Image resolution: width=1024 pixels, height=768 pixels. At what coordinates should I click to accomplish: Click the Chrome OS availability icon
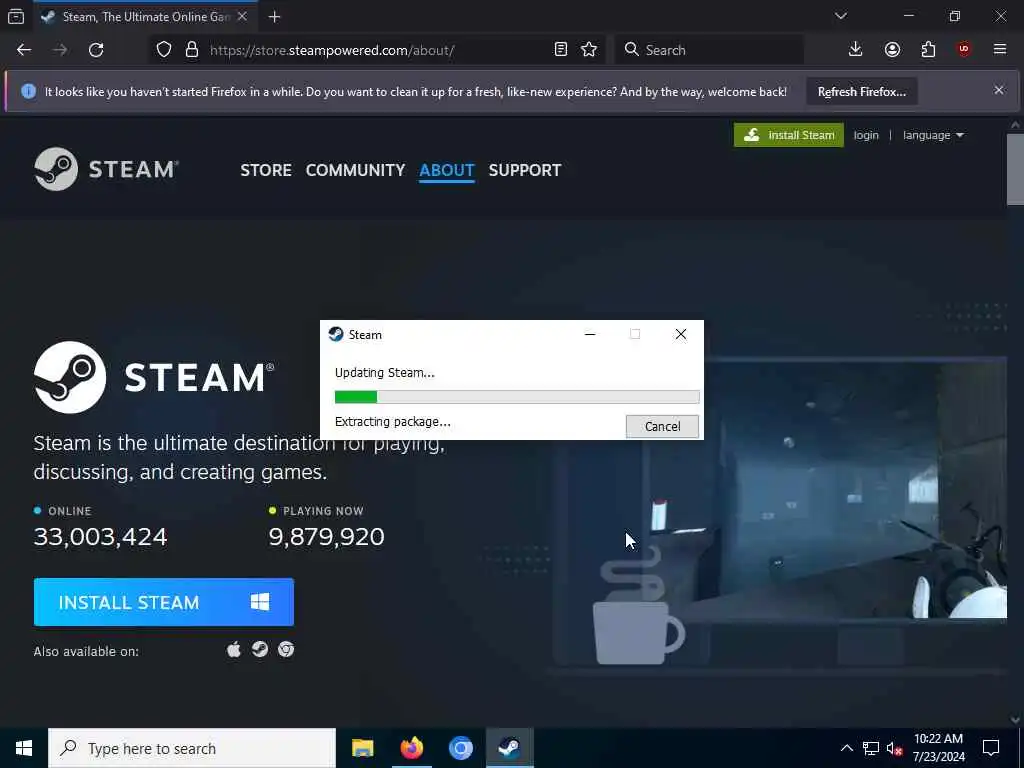(285, 649)
